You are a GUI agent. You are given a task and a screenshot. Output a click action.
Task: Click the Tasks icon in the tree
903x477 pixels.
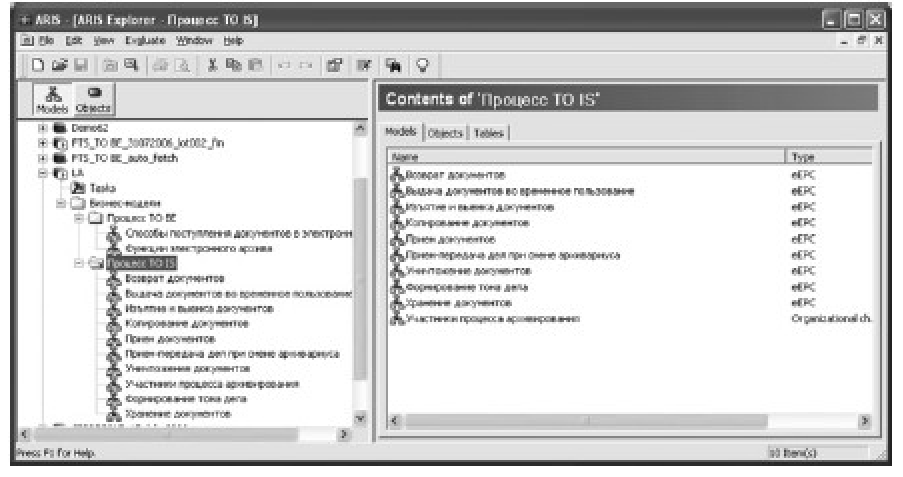(78, 188)
